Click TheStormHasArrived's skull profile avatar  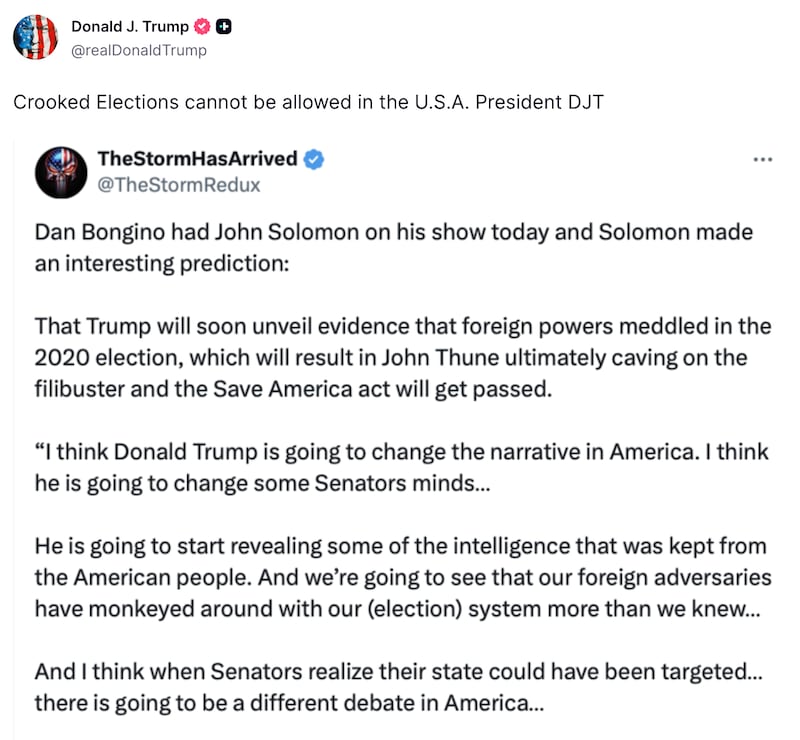click(x=64, y=171)
